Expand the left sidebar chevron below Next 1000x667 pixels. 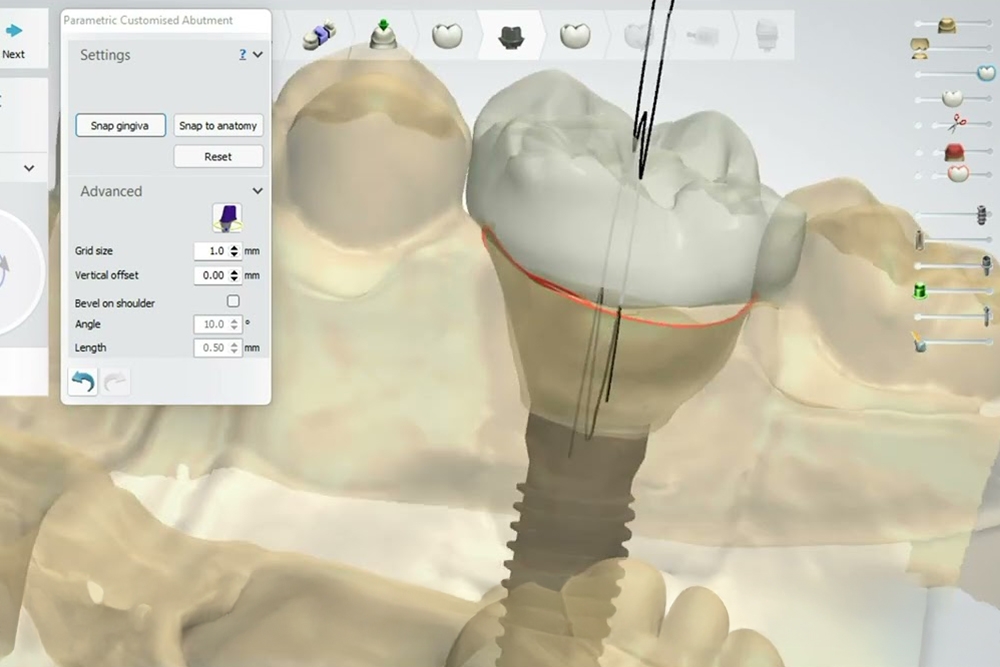29,168
